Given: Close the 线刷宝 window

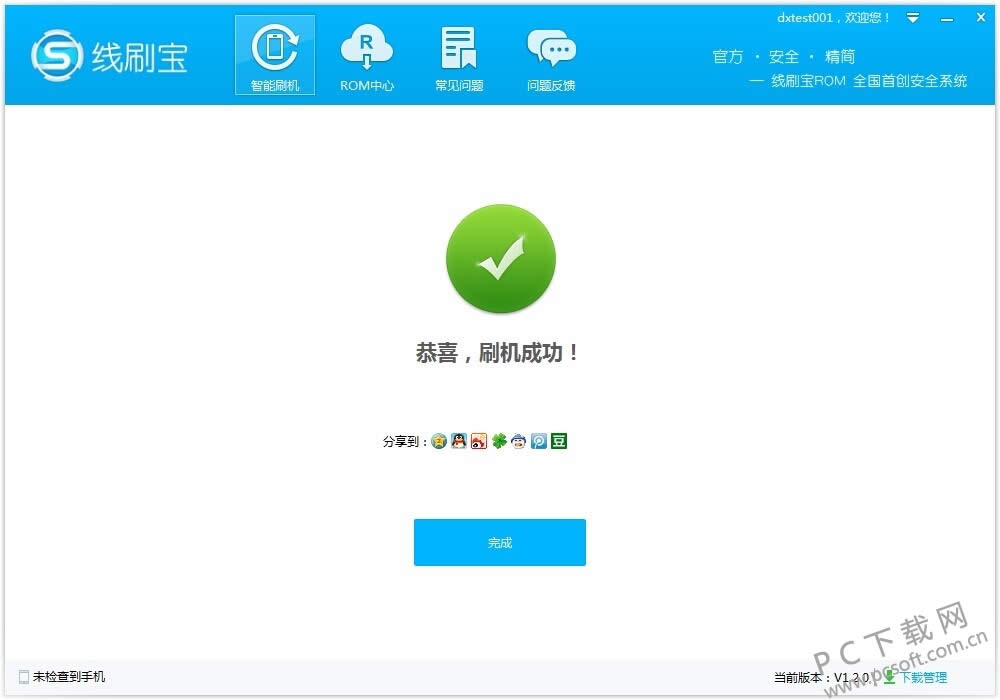Looking at the screenshot, I should tap(981, 18).
